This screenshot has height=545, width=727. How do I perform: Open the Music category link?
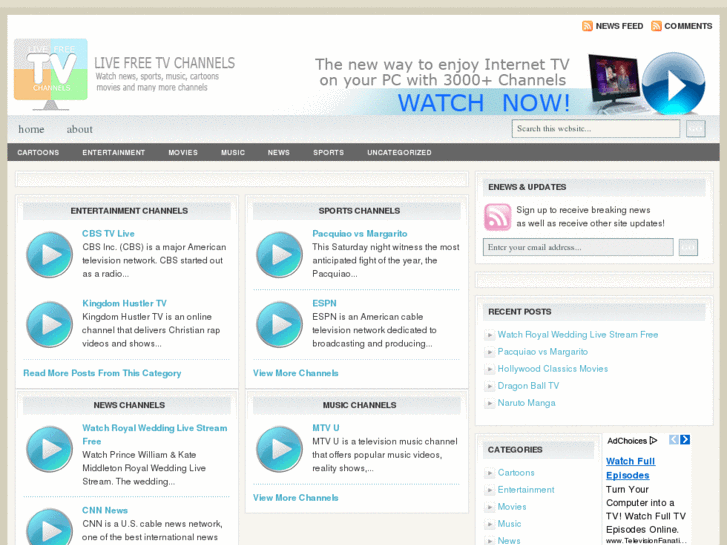(x=509, y=524)
